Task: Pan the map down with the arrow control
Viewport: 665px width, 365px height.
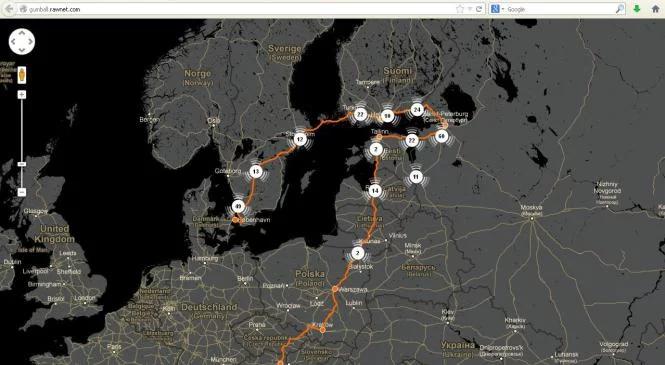Action: tap(22, 50)
